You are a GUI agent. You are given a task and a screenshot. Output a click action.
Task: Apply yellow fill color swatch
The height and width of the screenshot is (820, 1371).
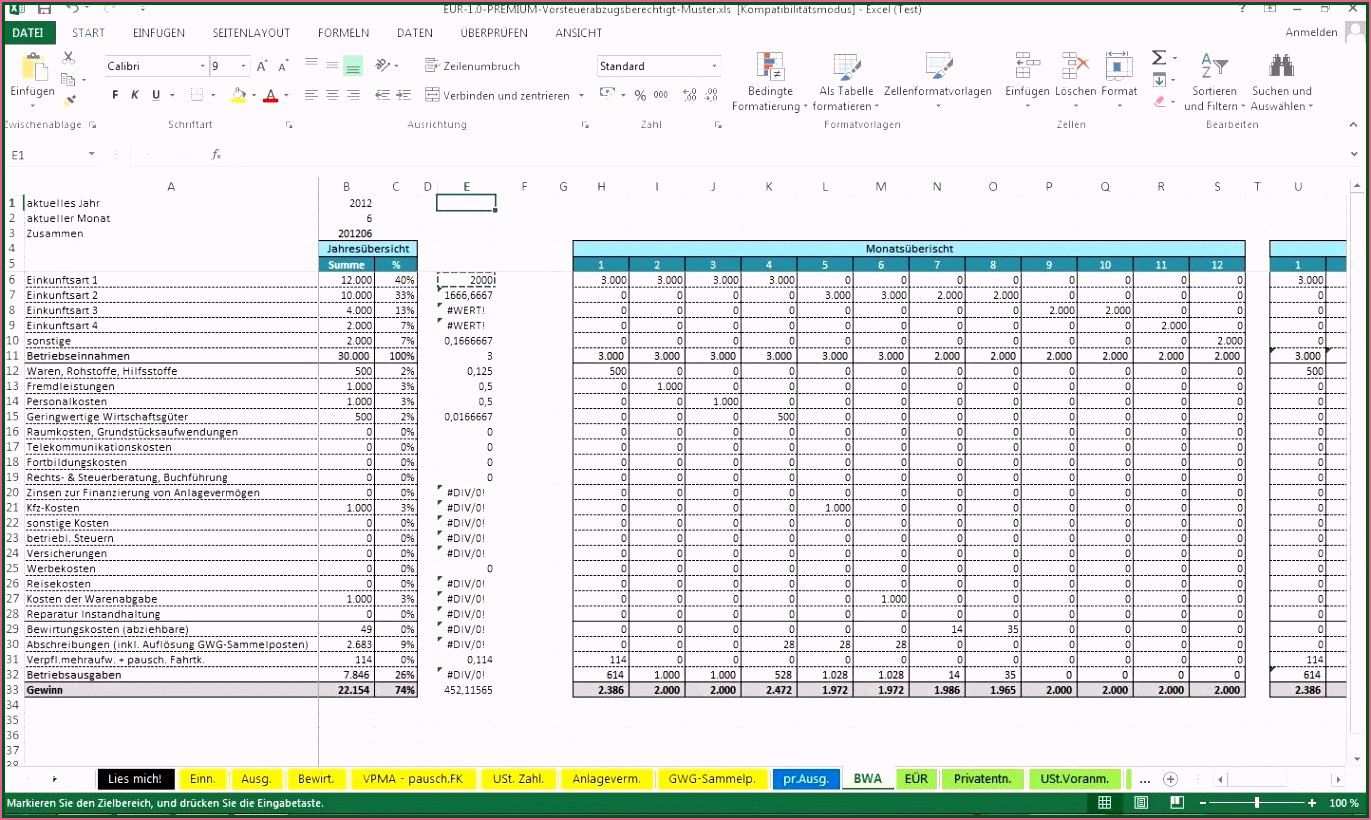pos(238,96)
